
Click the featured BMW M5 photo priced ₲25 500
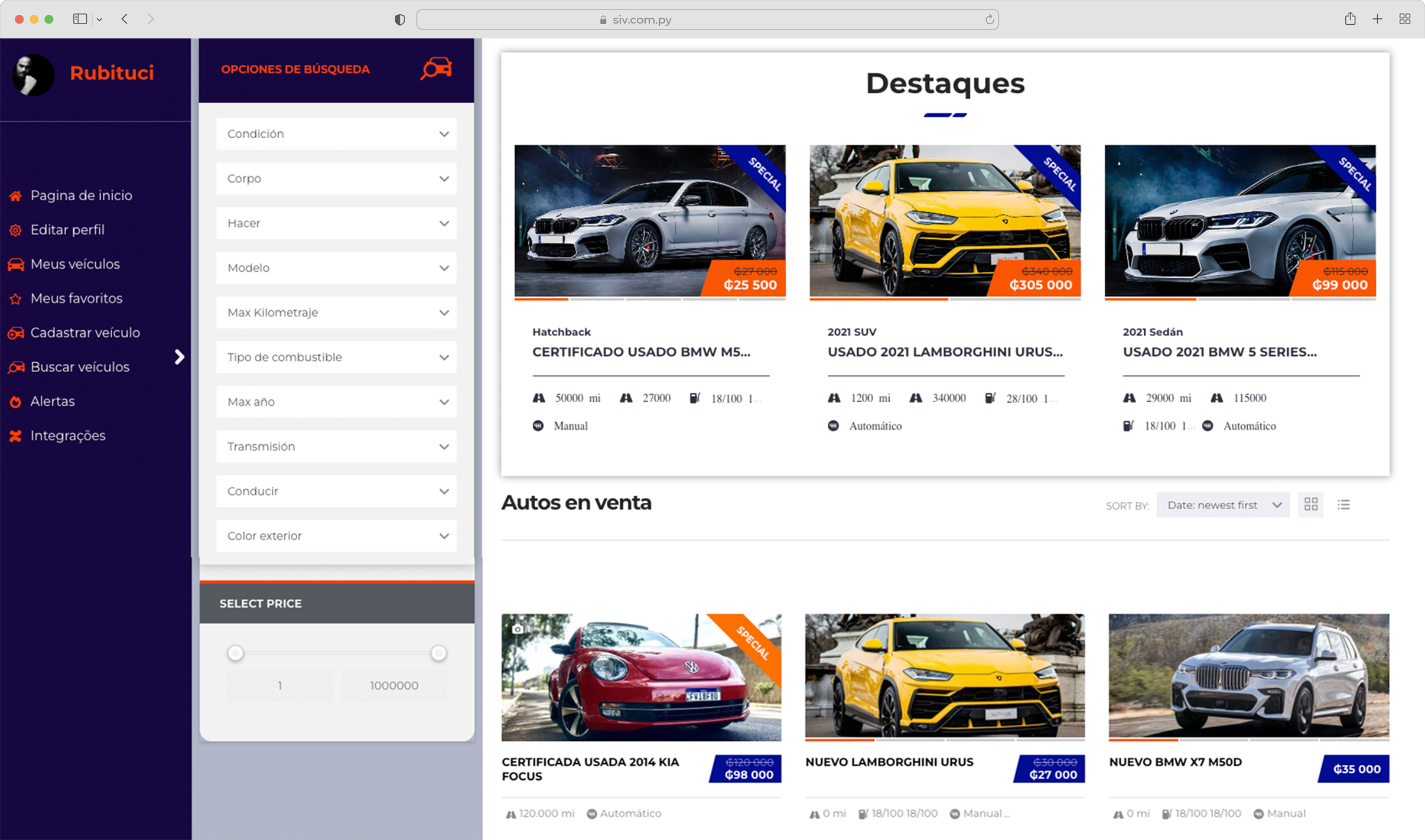coord(650,220)
